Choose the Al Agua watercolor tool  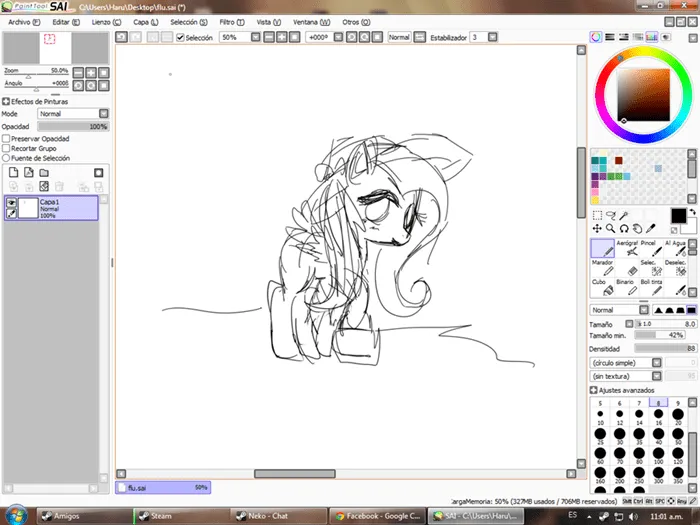pos(675,248)
